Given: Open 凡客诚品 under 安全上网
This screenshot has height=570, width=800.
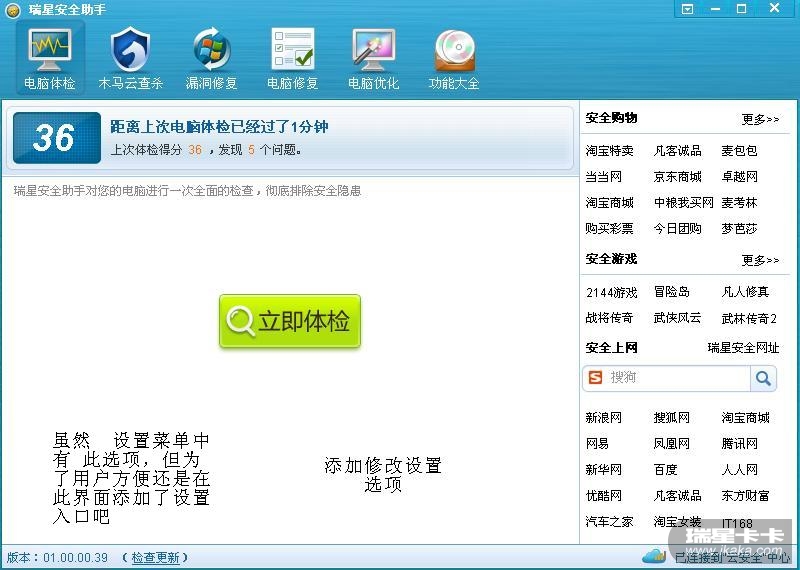Looking at the screenshot, I should coord(678,495).
